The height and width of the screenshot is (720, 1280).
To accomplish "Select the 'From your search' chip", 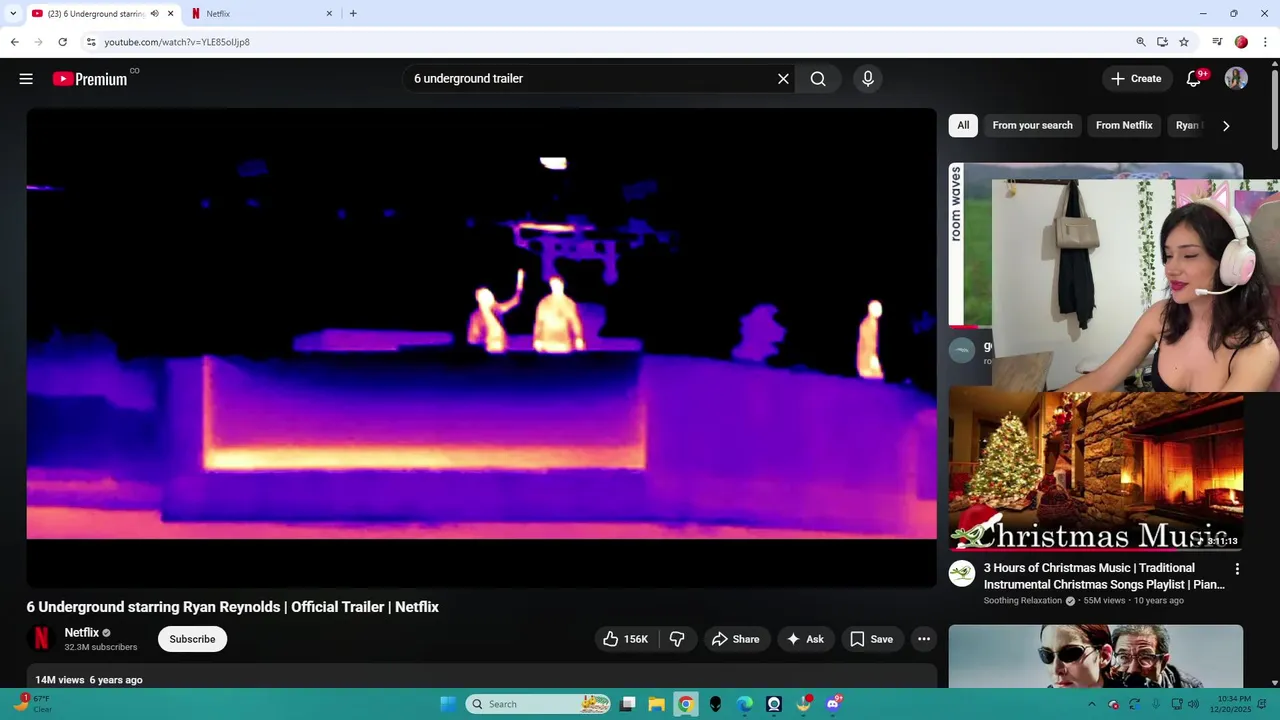I will 1032,125.
